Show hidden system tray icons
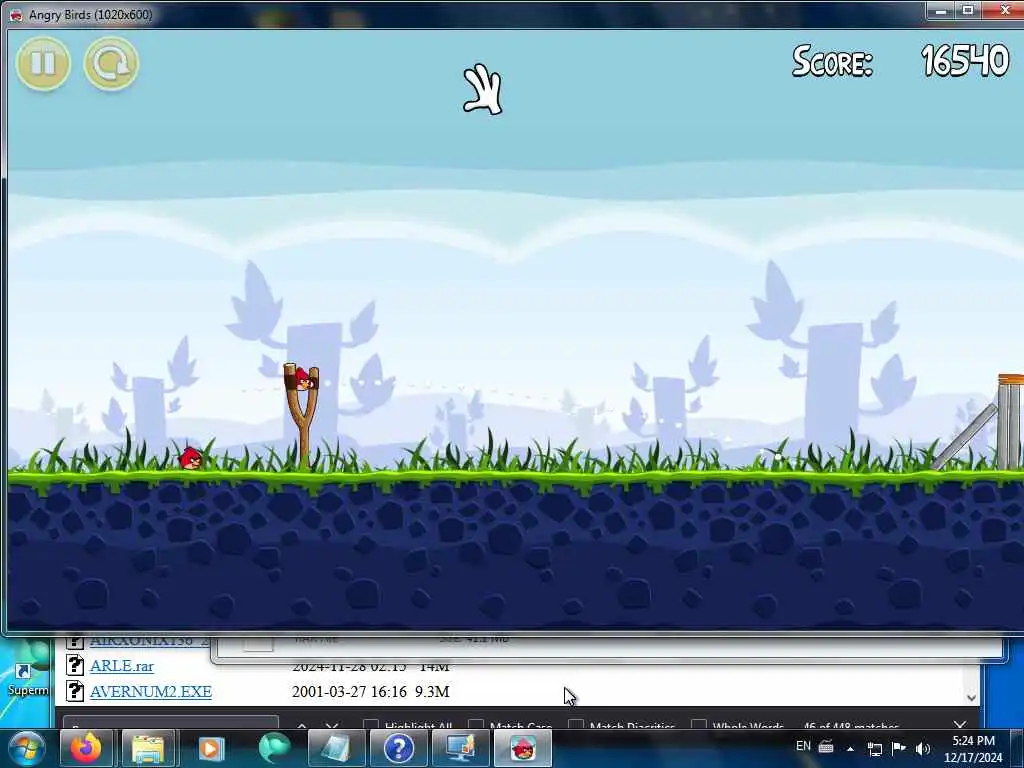This screenshot has width=1024, height=768. 850,748
